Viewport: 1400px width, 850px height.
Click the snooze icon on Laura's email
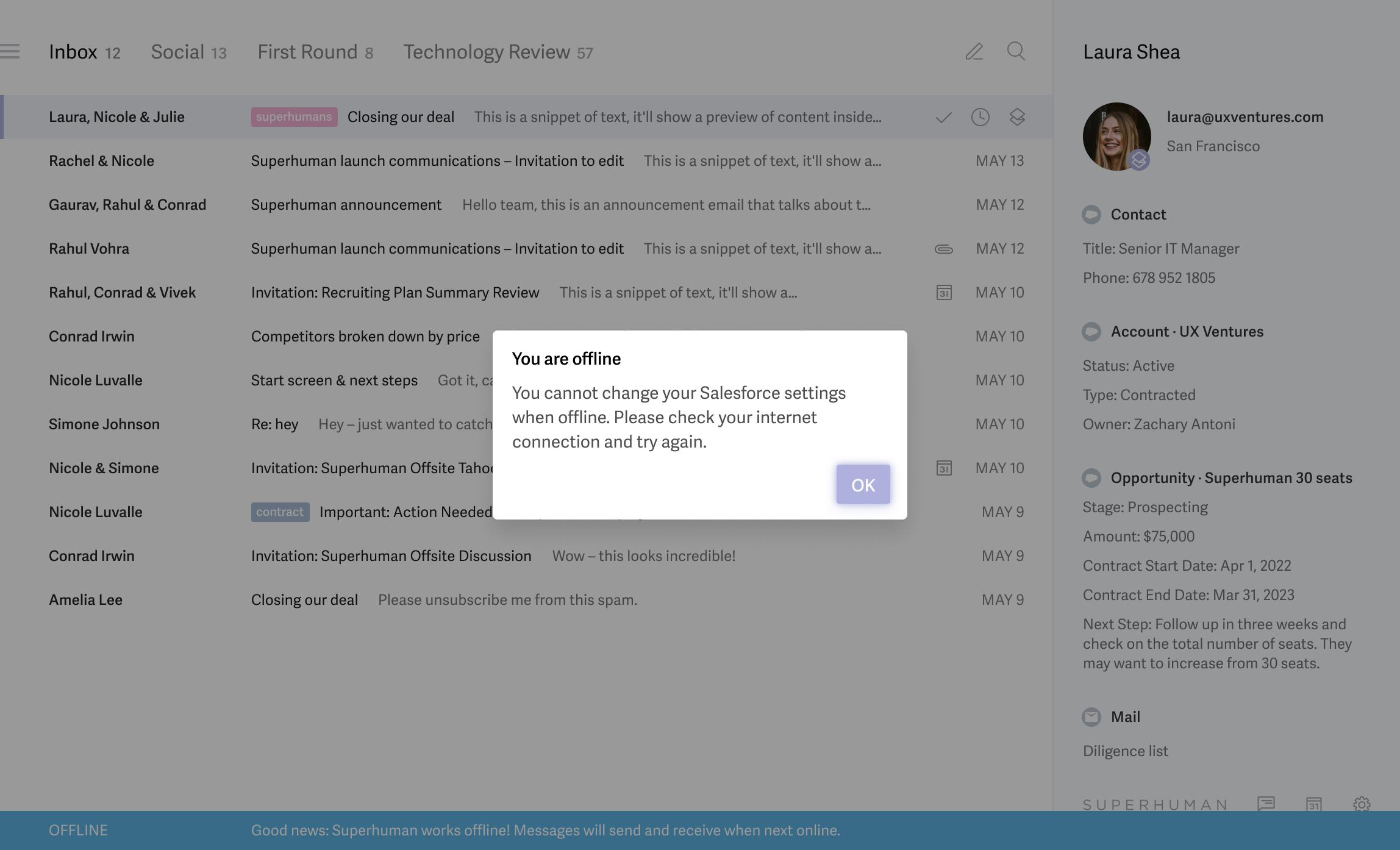[980, 117]
